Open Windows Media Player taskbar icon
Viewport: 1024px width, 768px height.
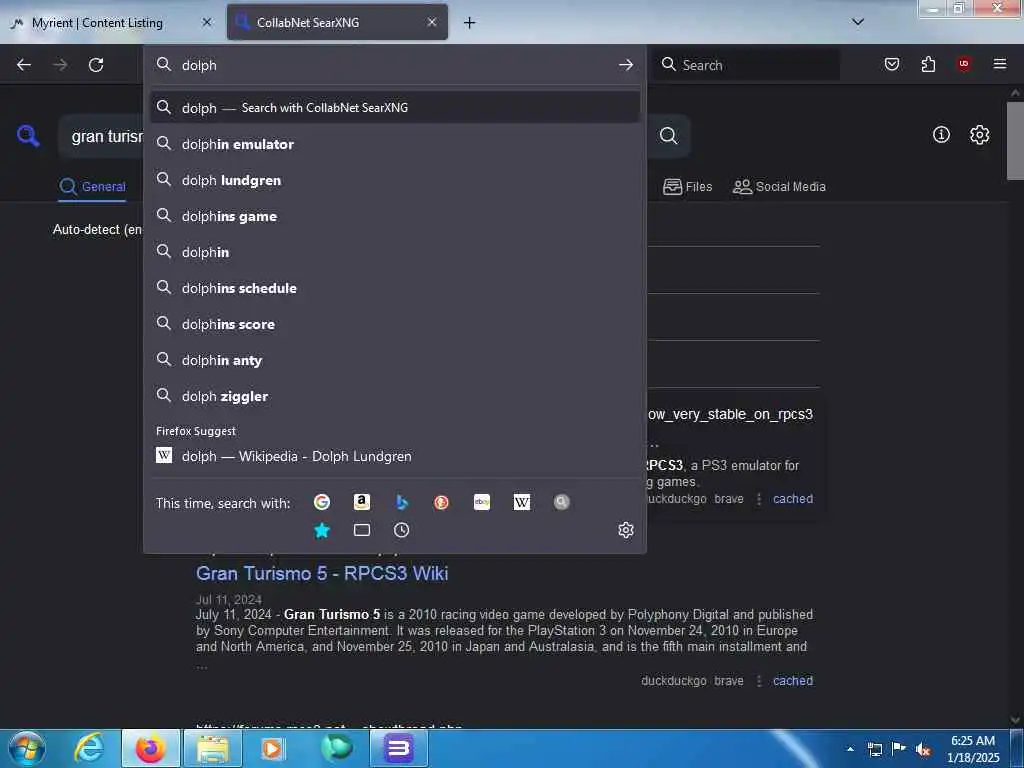click(x=273, y=748)
